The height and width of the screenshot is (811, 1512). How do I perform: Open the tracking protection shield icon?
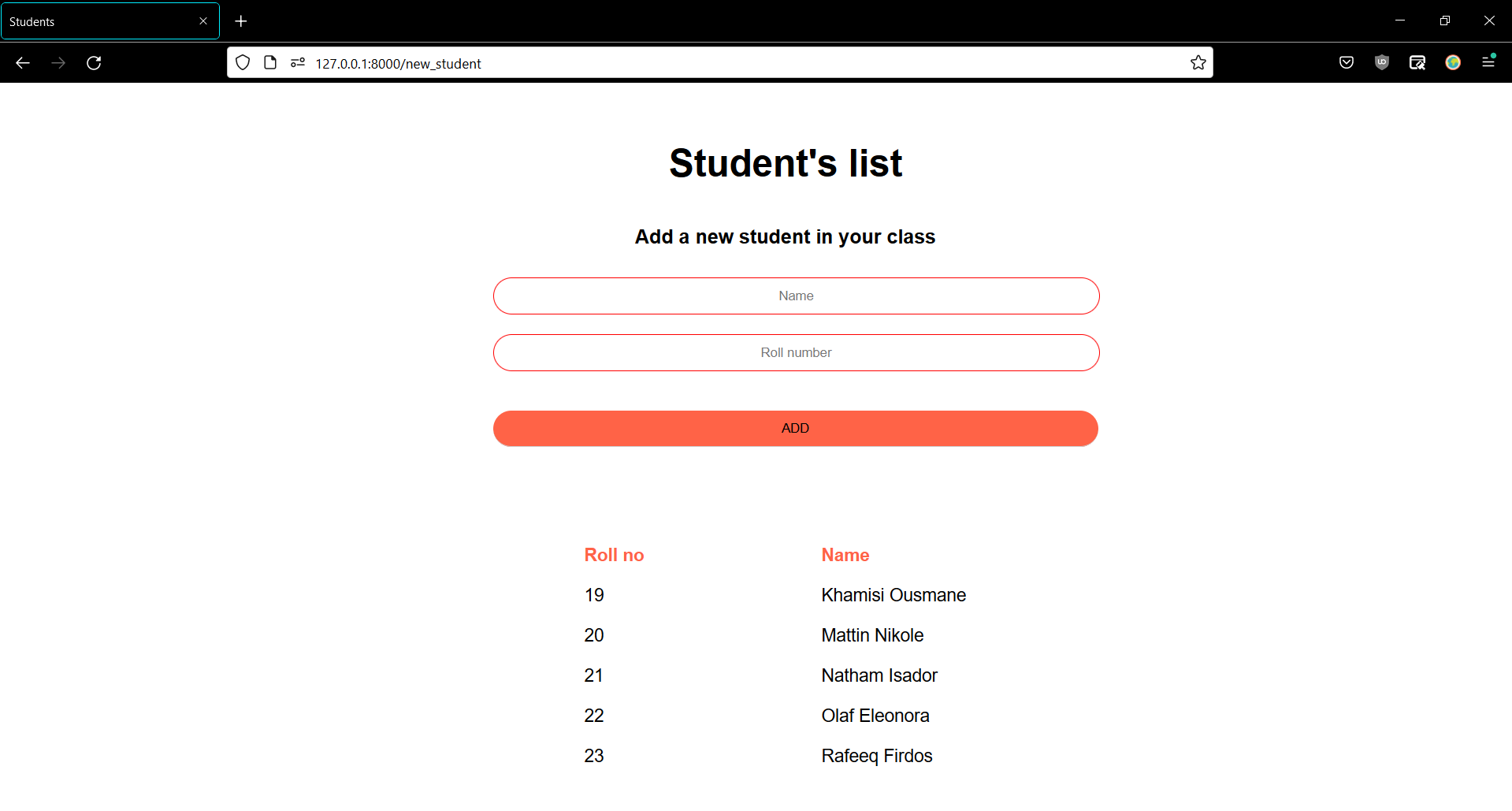(x=243, y=63)
